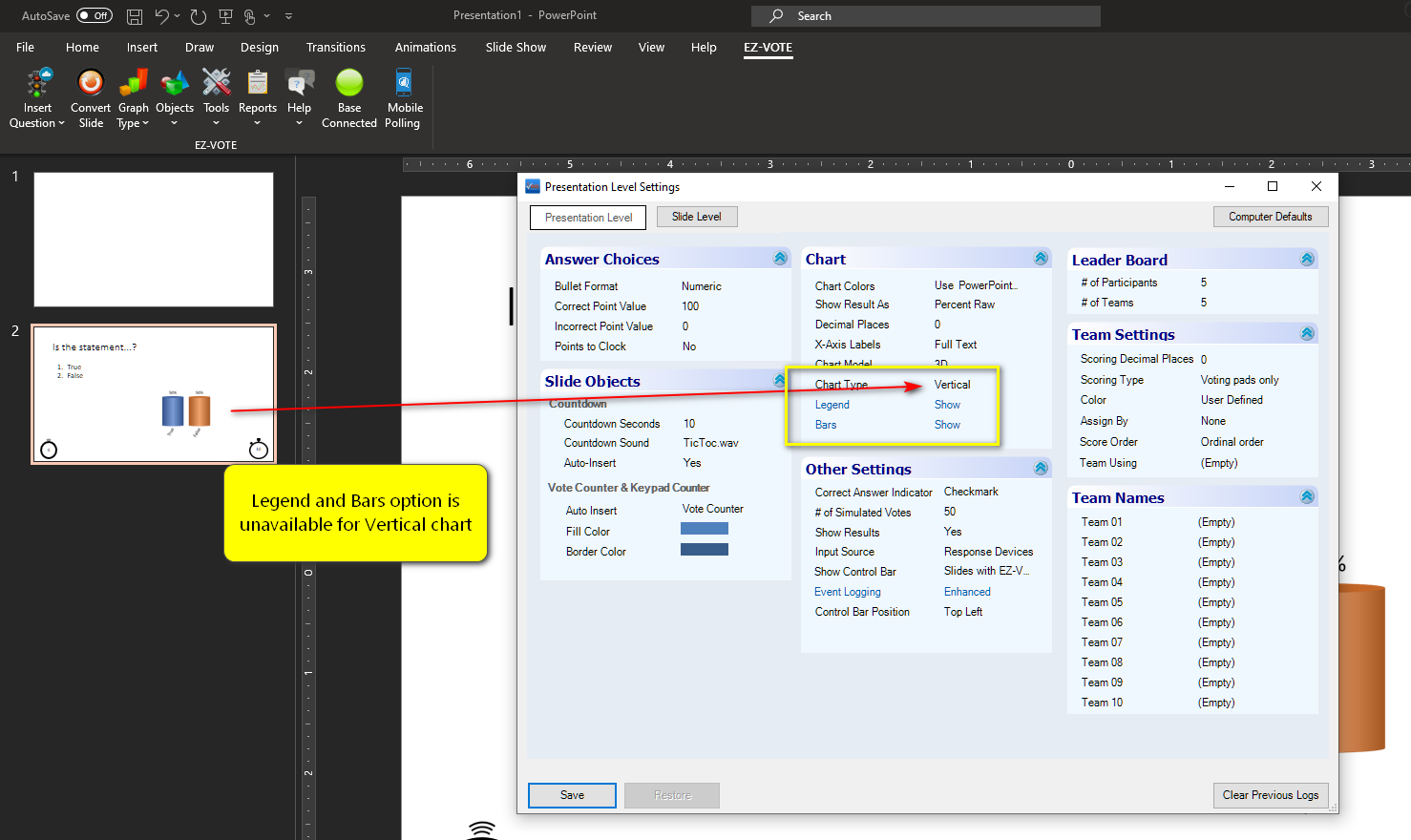Click the Event Logging link

pyautogui.click(x=848, y=592)
